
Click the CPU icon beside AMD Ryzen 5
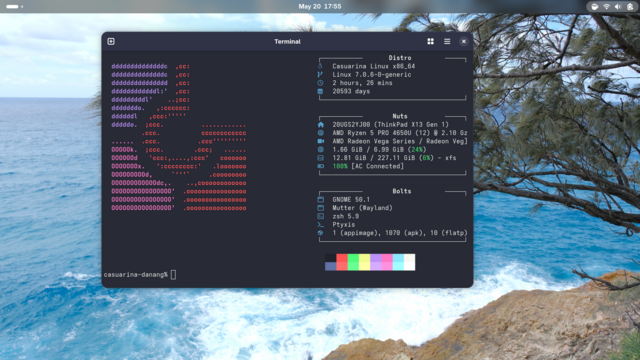321,133
